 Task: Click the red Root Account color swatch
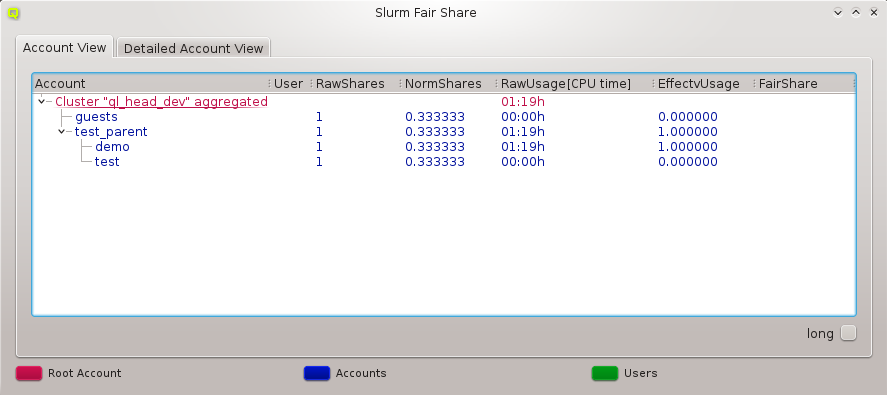point(29,373)
